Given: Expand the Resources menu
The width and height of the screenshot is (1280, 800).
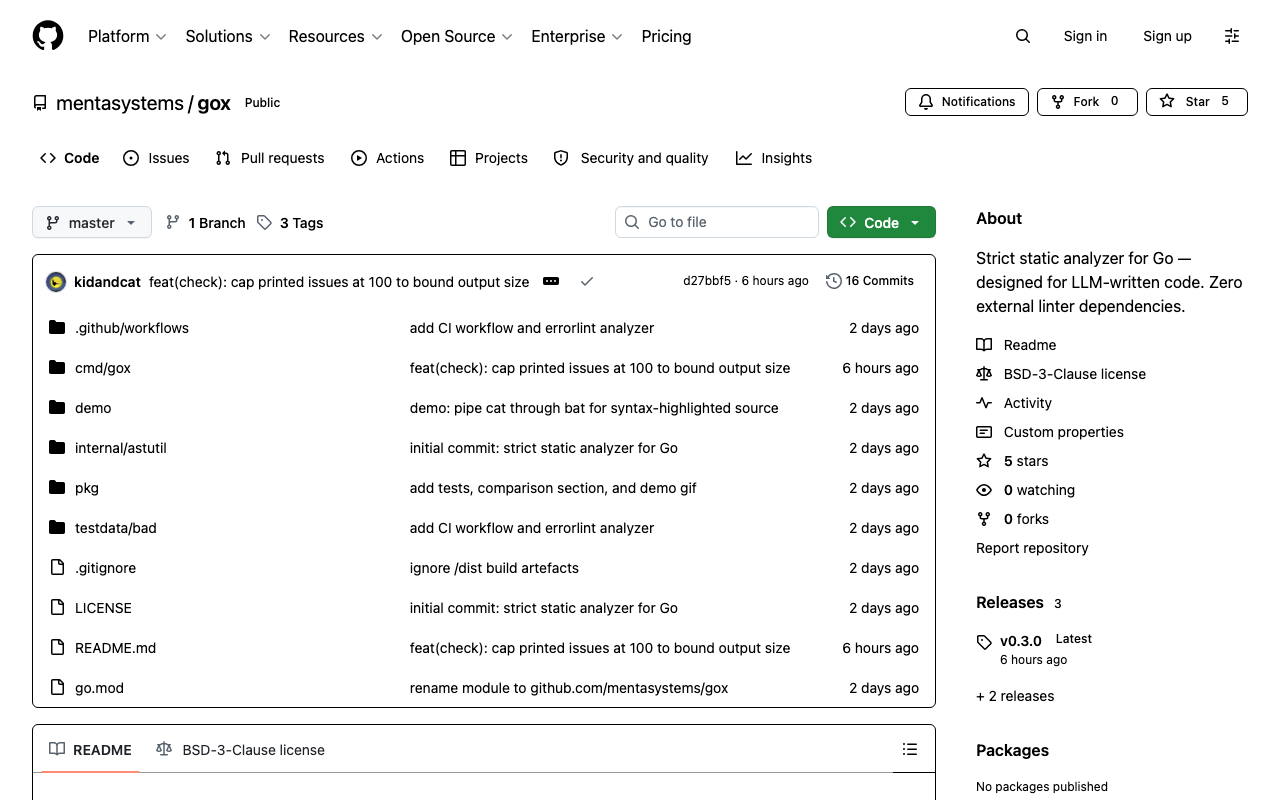Looking at the screenshot, I should (335, 36).
